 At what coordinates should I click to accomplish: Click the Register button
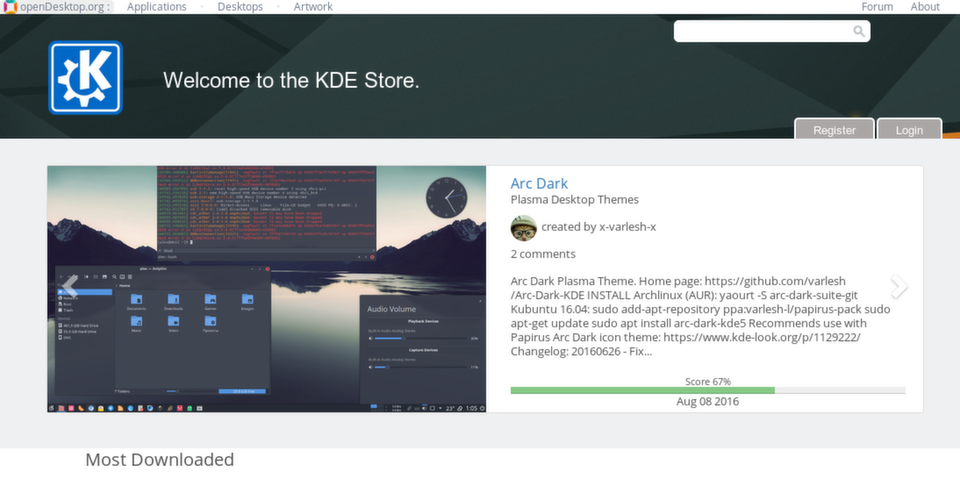tap(834, 129)
